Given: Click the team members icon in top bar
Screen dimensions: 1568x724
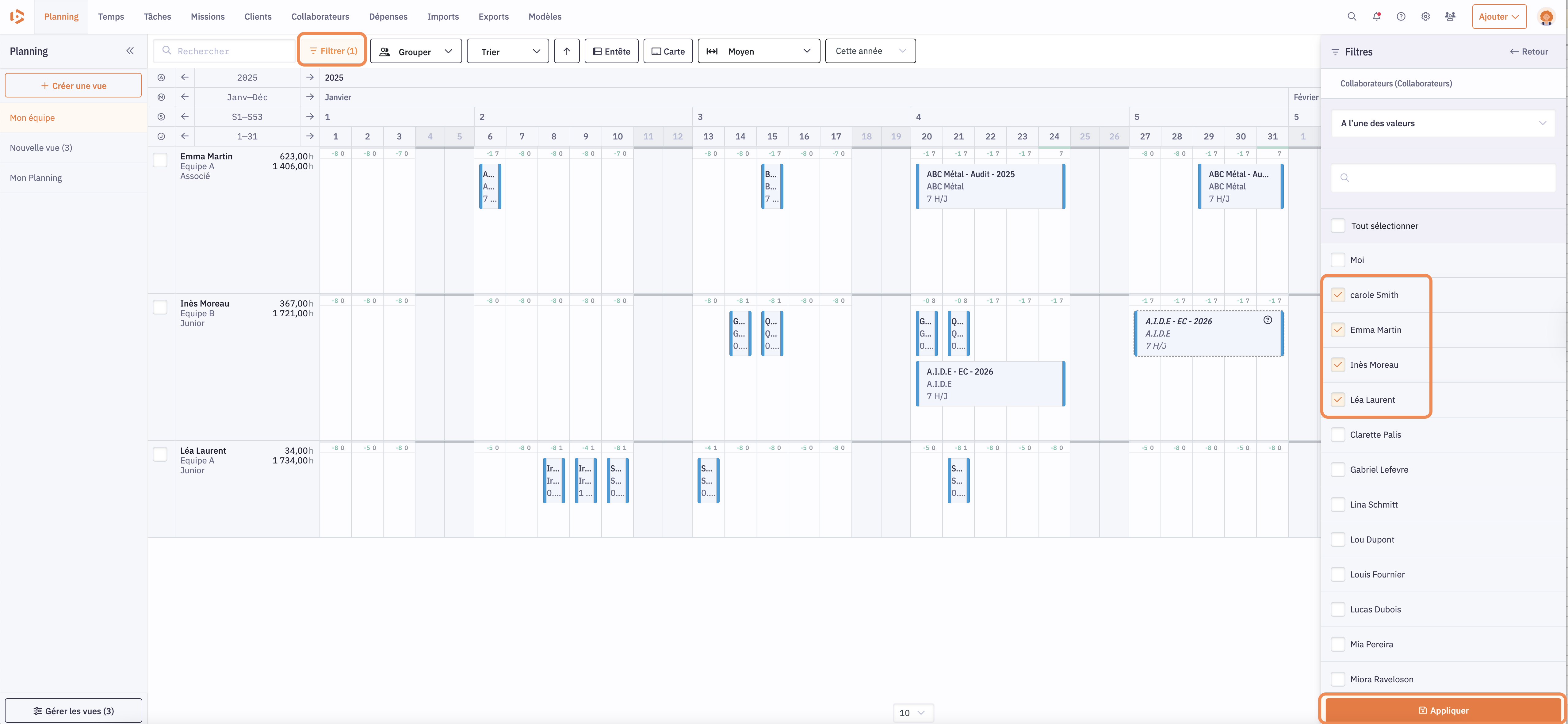Looking at the screenshot, I should 1450,17.
